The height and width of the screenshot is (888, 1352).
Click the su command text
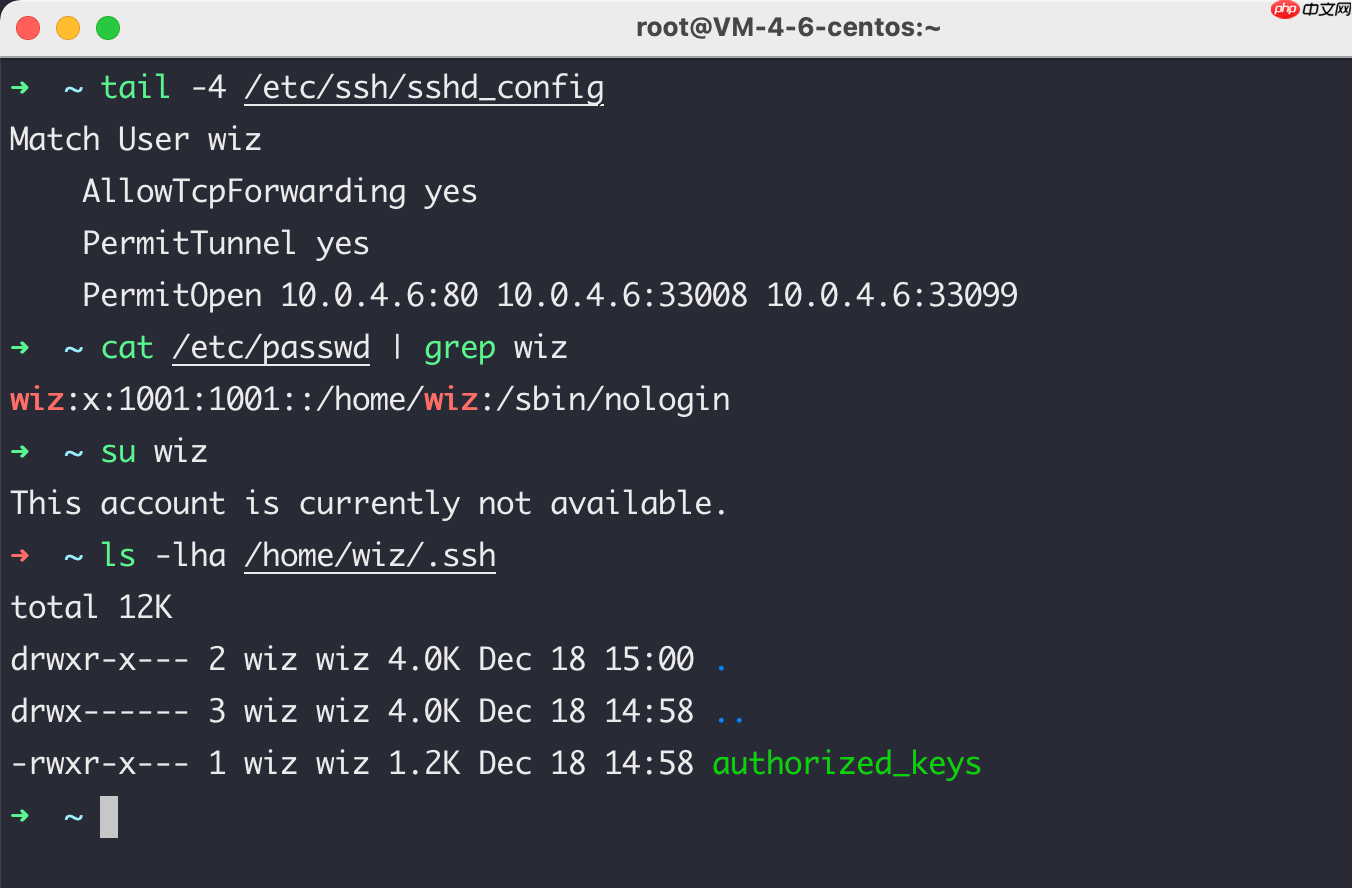(x=118, y=451)
